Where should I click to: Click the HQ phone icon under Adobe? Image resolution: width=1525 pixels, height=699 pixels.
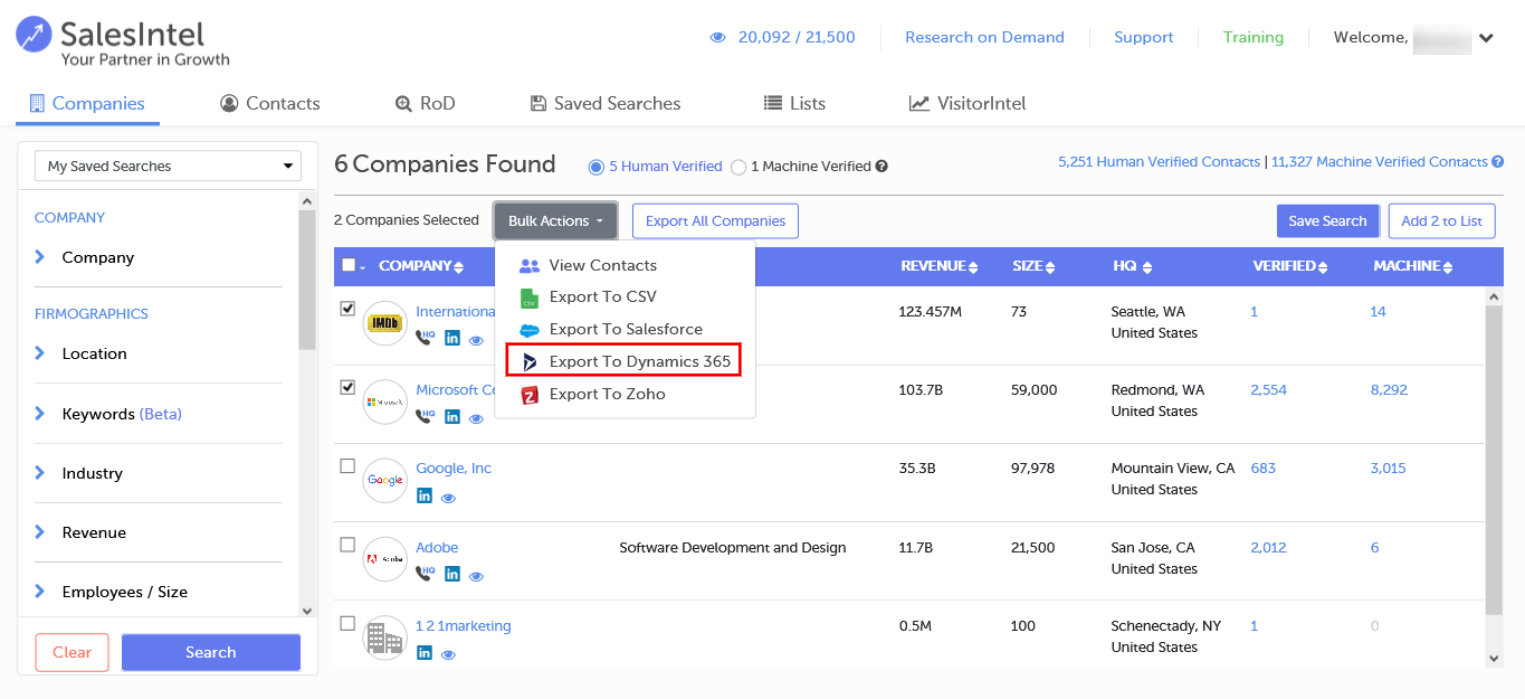tap(426, 573)
